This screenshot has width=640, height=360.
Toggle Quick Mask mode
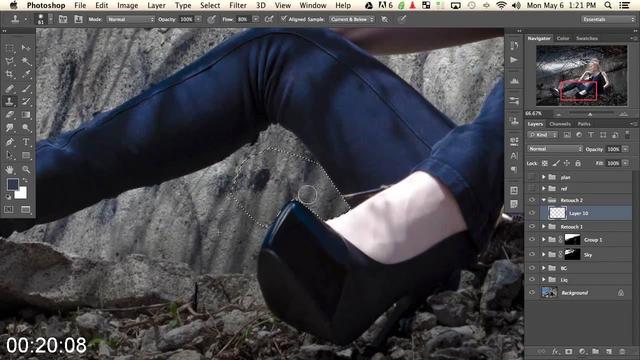[x=9, y=209]
